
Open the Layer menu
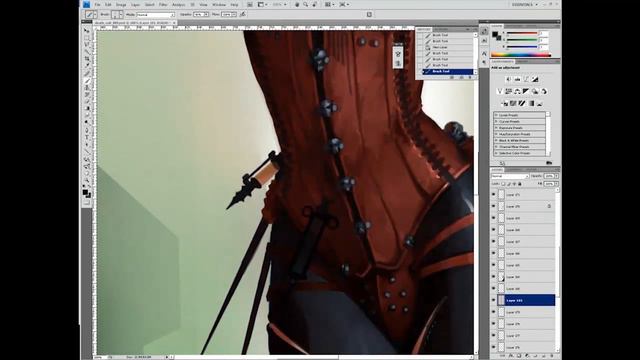[x=136, y=4]
